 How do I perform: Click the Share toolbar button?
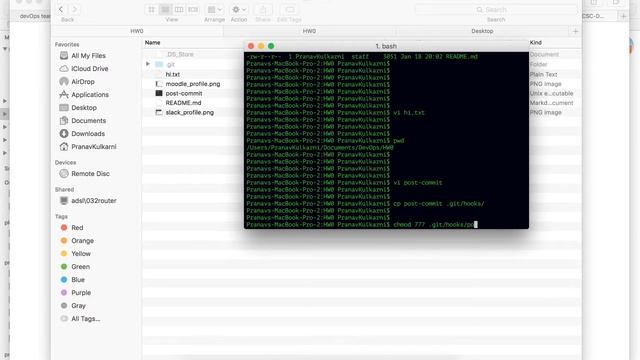point(263,9)
